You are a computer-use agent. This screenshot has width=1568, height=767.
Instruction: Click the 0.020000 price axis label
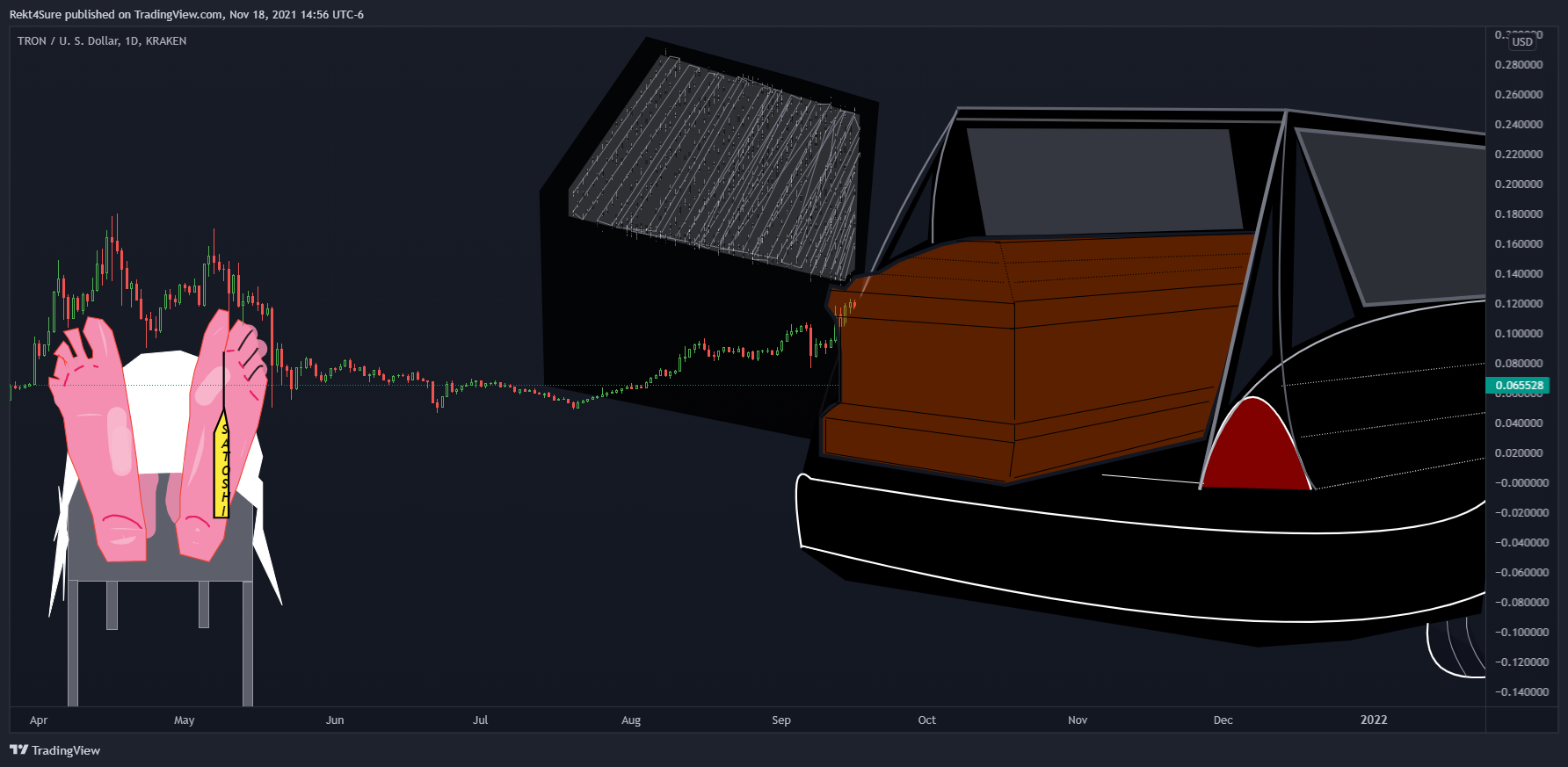coord(1519,453)
